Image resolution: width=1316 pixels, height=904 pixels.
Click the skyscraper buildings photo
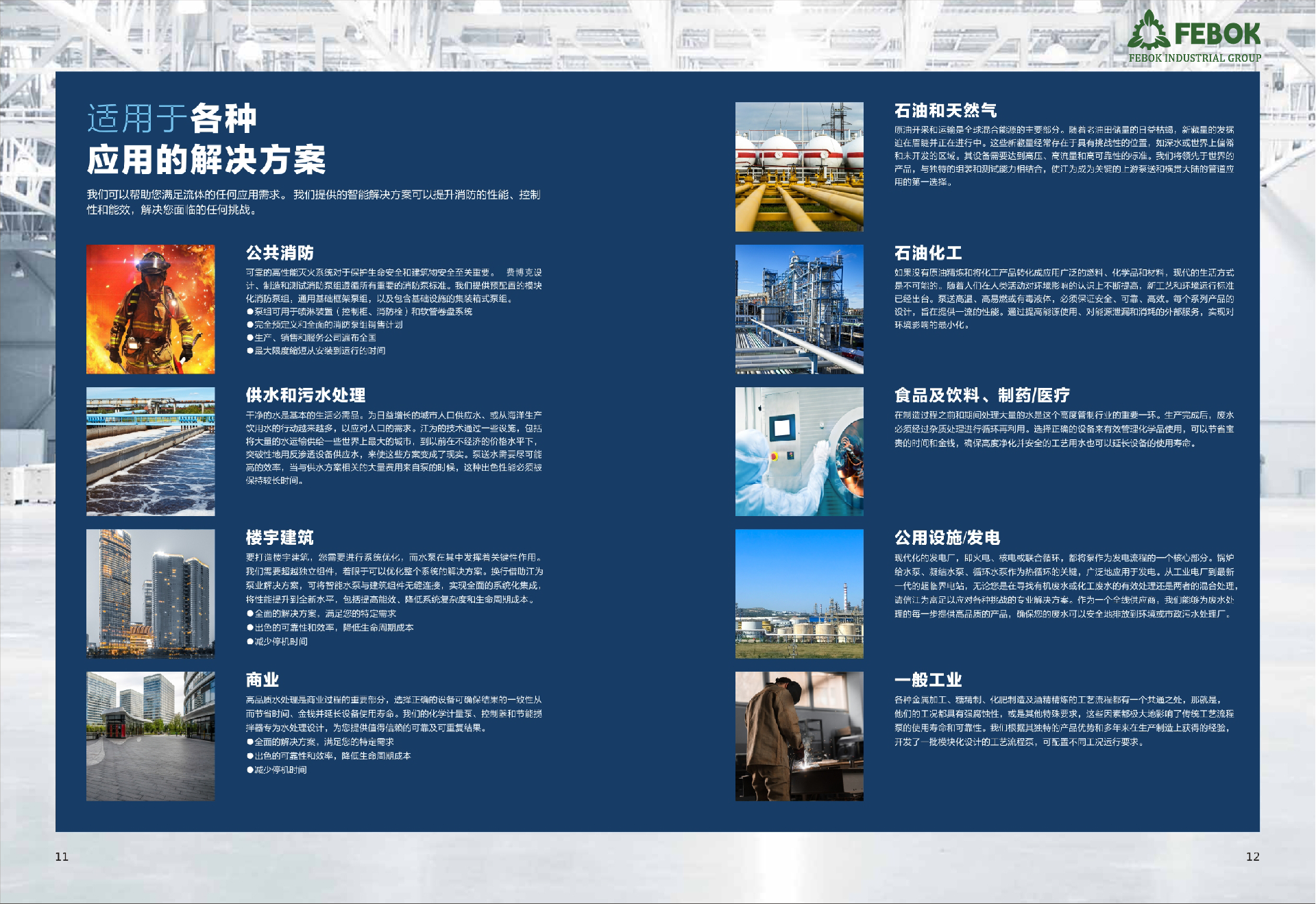click(150, 594)
